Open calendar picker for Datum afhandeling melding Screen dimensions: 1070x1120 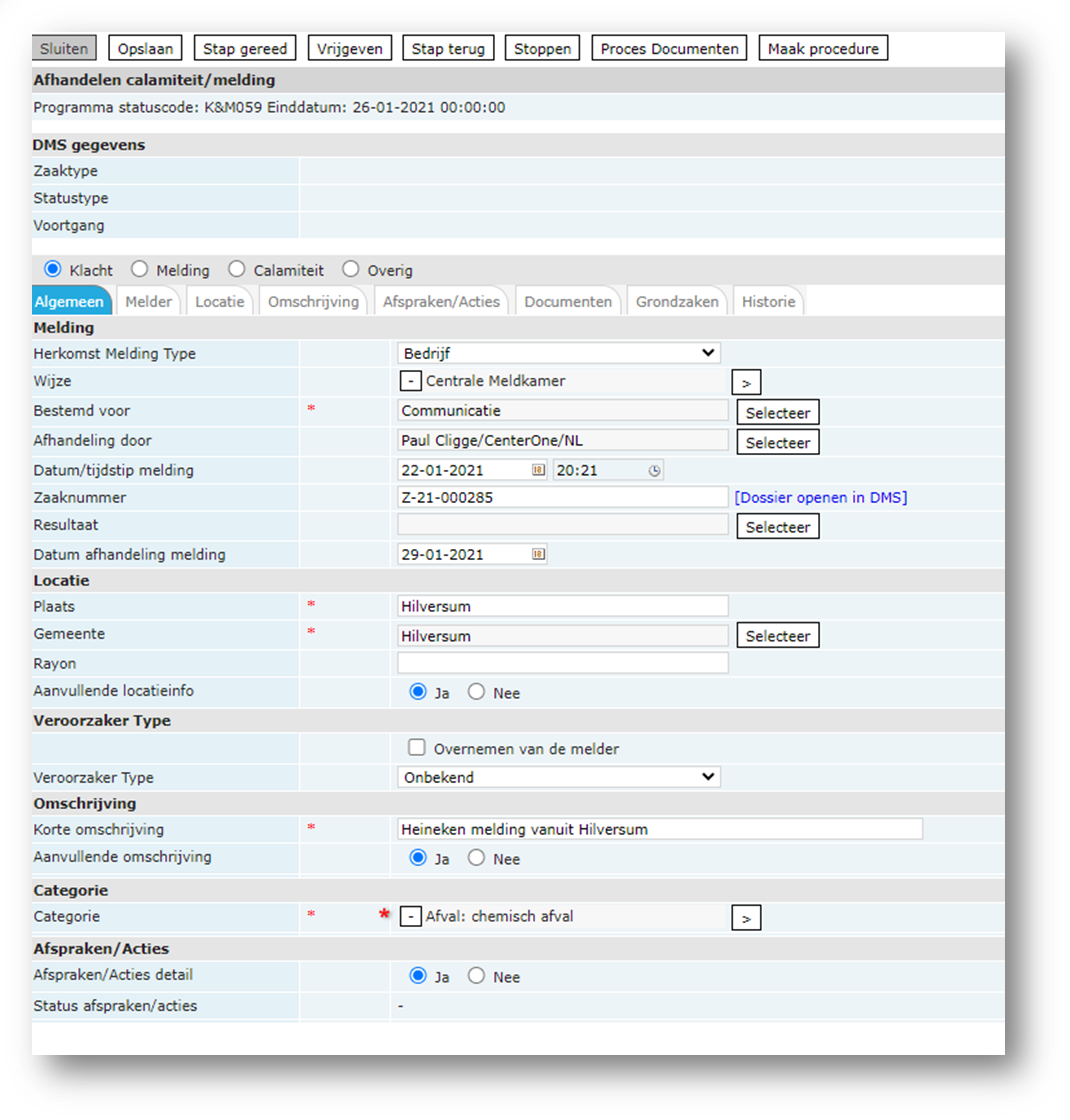coord(538,554)
